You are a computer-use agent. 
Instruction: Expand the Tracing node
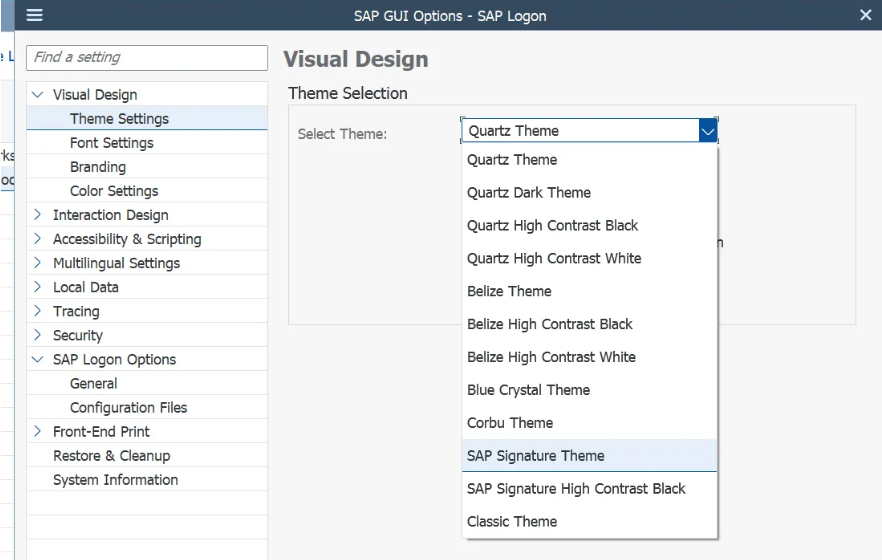click(x=38, y=311)
